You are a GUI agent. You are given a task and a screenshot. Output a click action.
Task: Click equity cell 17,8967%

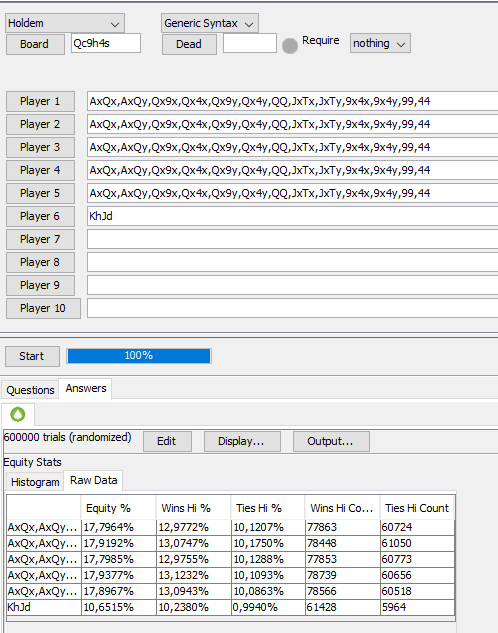(119, 591)
